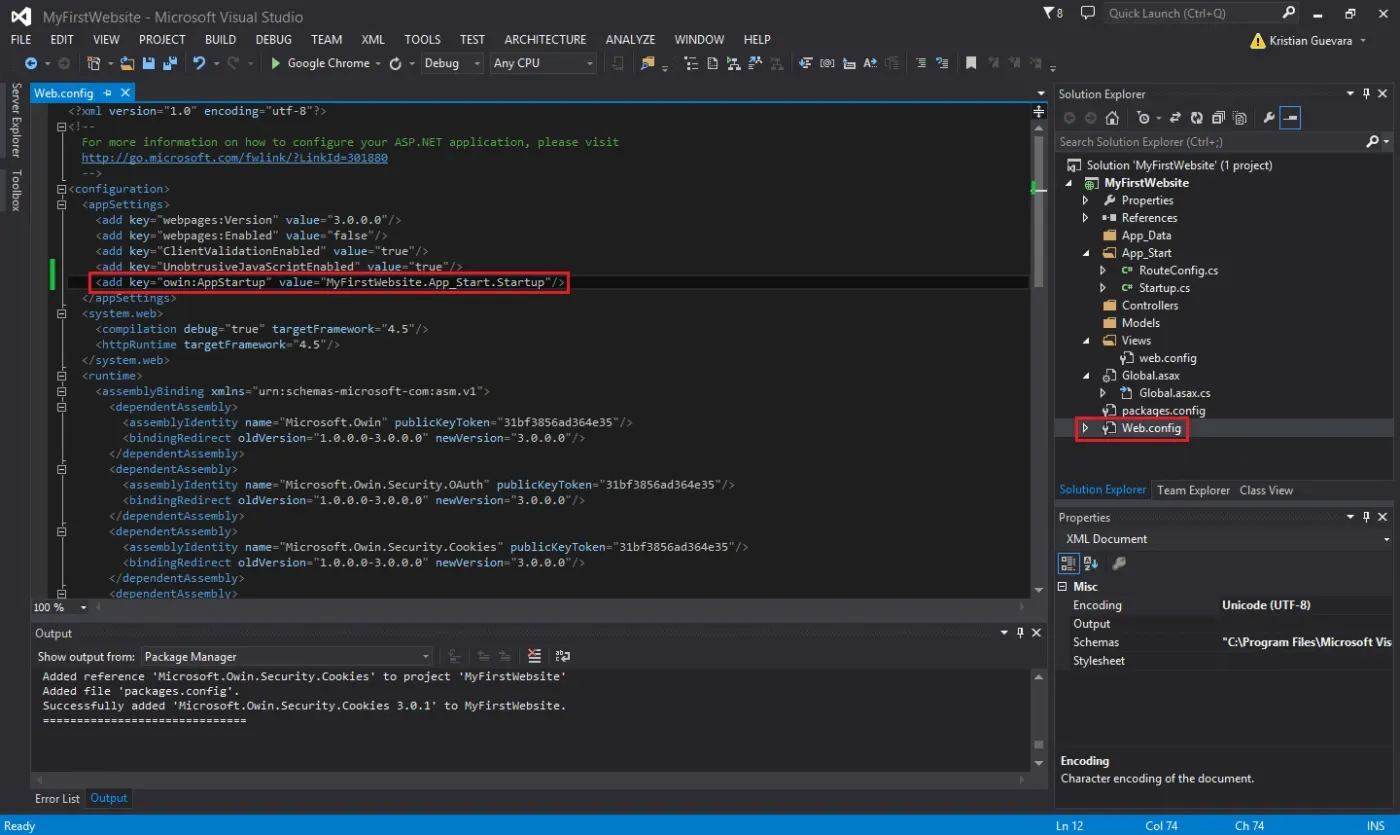Select the Controllers folder
Image resolution: width=1400 pixels, height=835 pixels.
coord(1150,305)
